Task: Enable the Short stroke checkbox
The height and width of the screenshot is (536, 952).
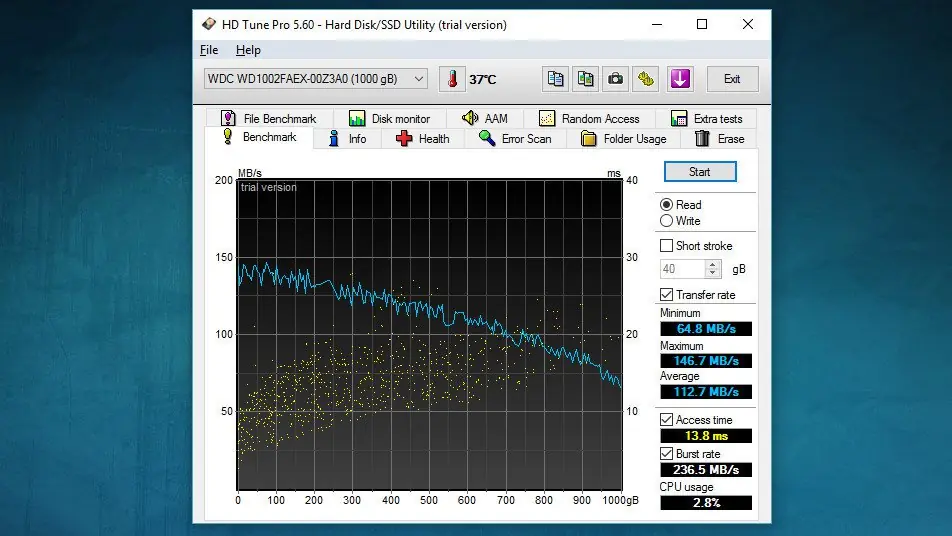Action: point(667,246)
